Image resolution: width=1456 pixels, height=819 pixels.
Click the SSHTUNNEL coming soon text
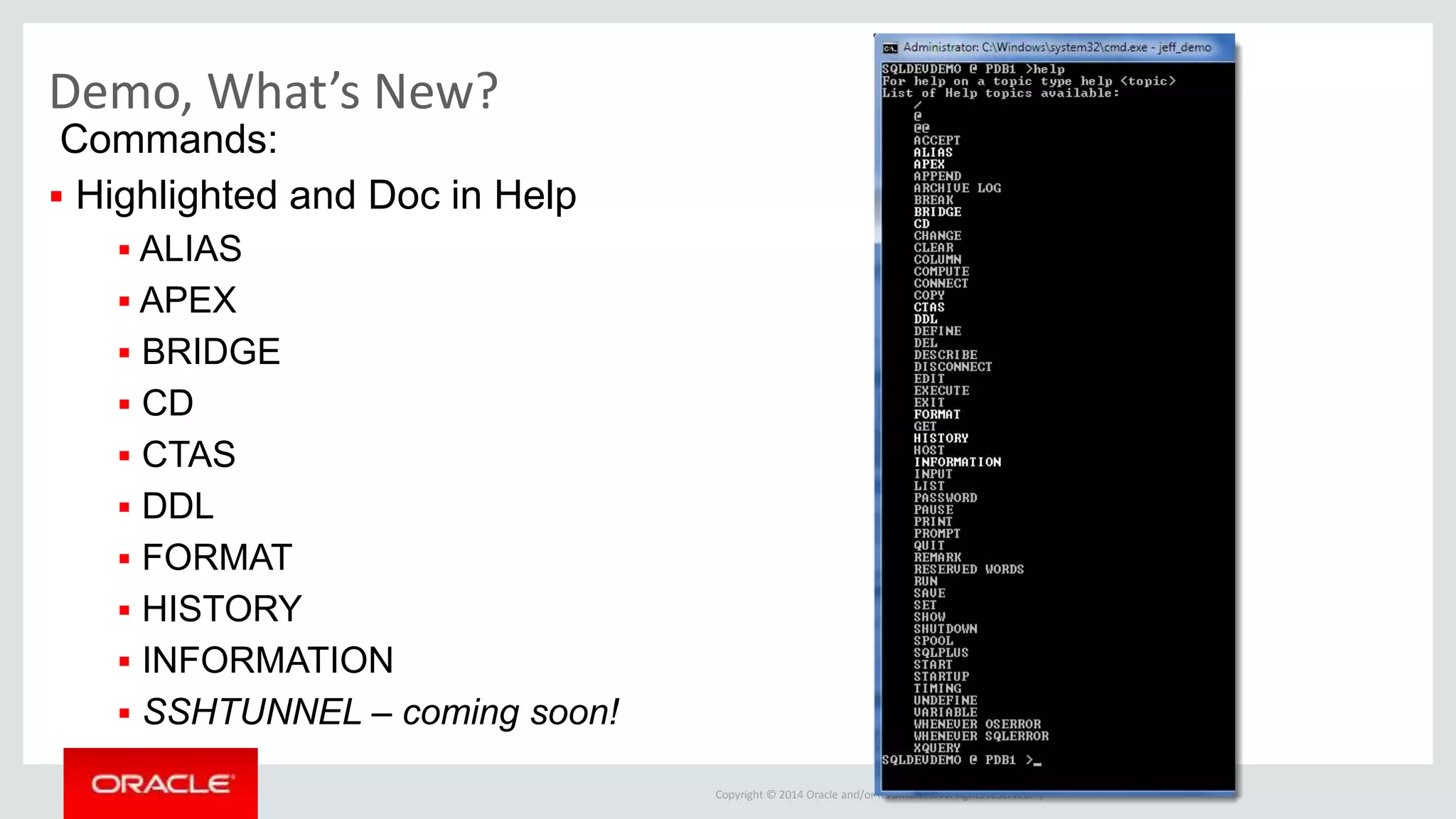coord(381,712)
